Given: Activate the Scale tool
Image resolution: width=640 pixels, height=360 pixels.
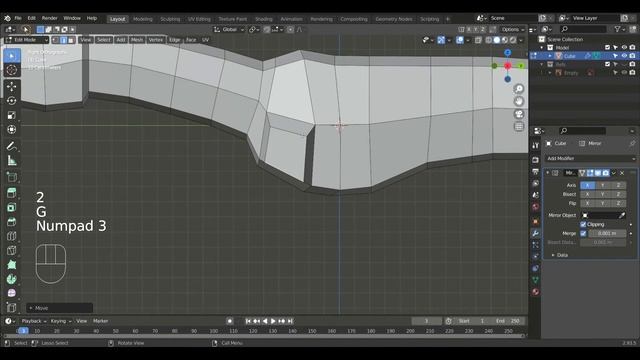Looking at the screenshot, I should (11, 115).
